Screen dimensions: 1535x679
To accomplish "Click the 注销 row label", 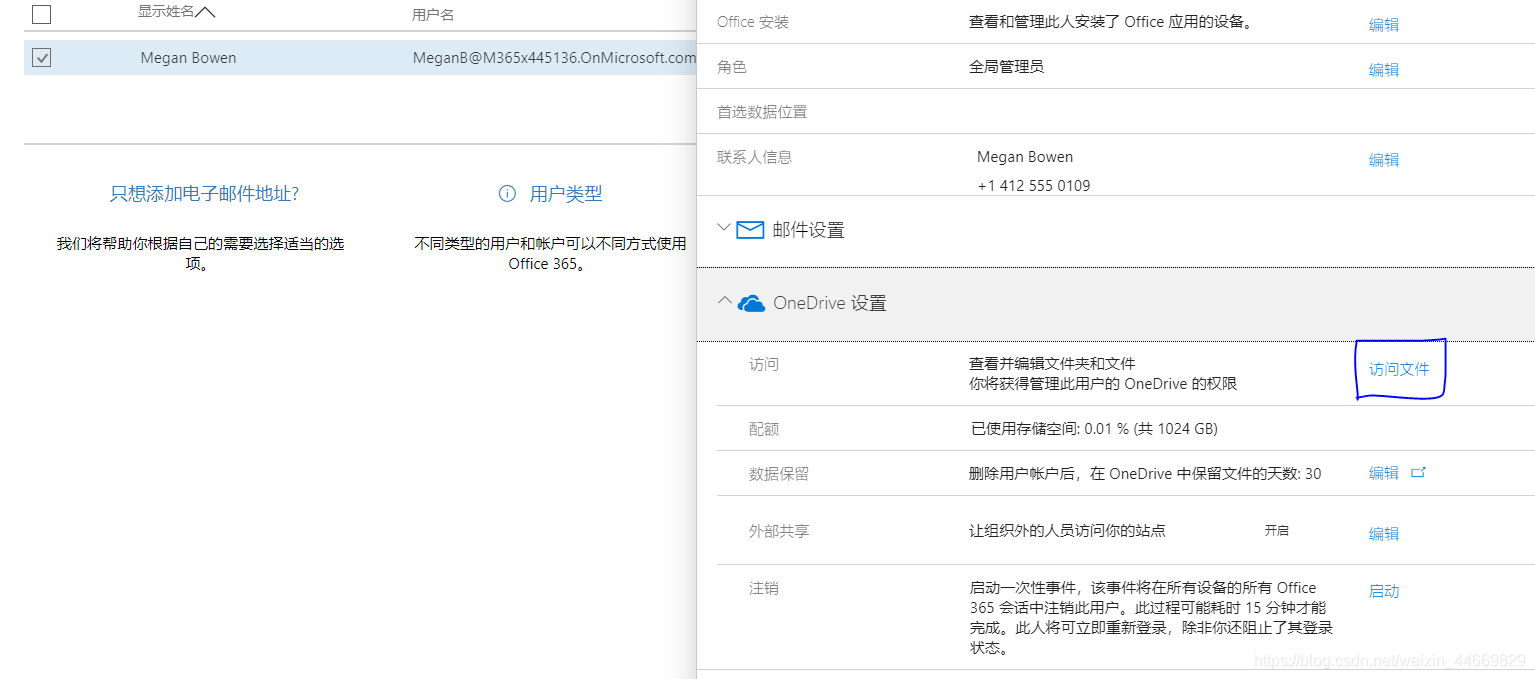I will (763, 588).
